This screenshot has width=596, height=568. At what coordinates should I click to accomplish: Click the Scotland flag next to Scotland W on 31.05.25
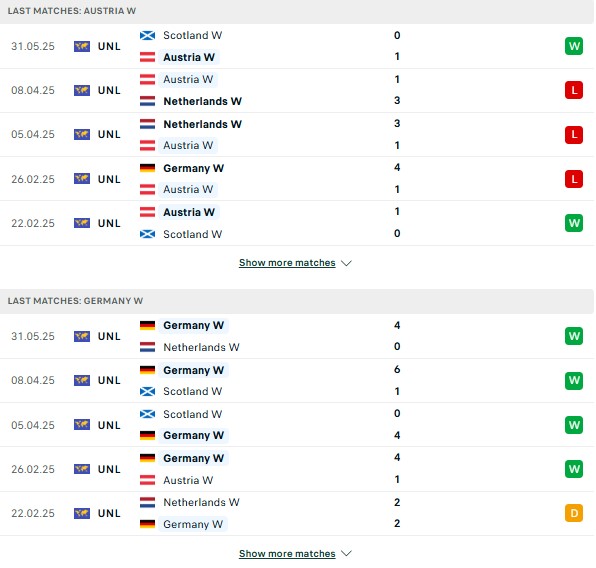coord(147,35)
